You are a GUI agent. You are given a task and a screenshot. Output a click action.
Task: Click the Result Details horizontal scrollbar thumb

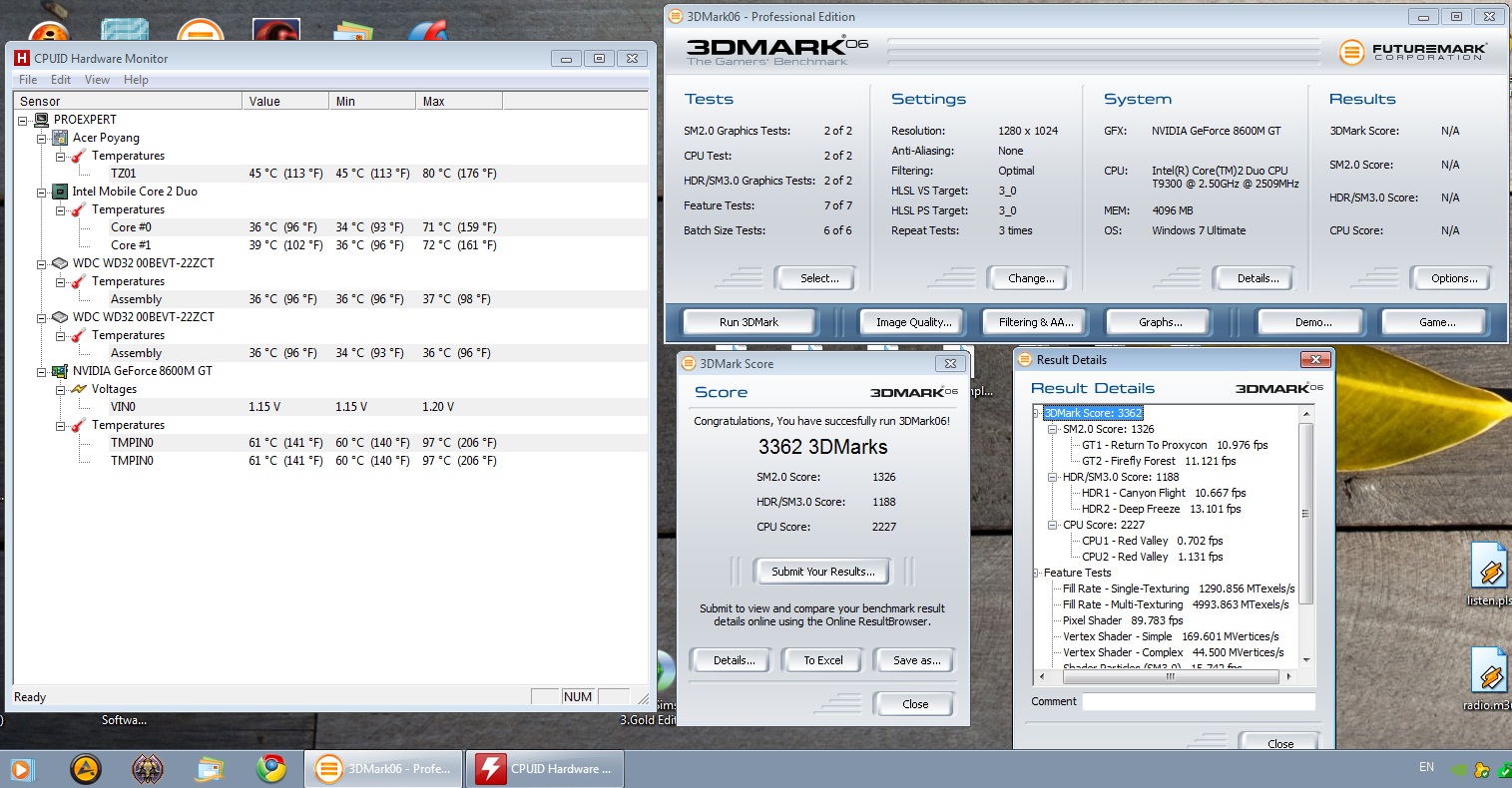pyautogui.click(x=1170, y=676)
